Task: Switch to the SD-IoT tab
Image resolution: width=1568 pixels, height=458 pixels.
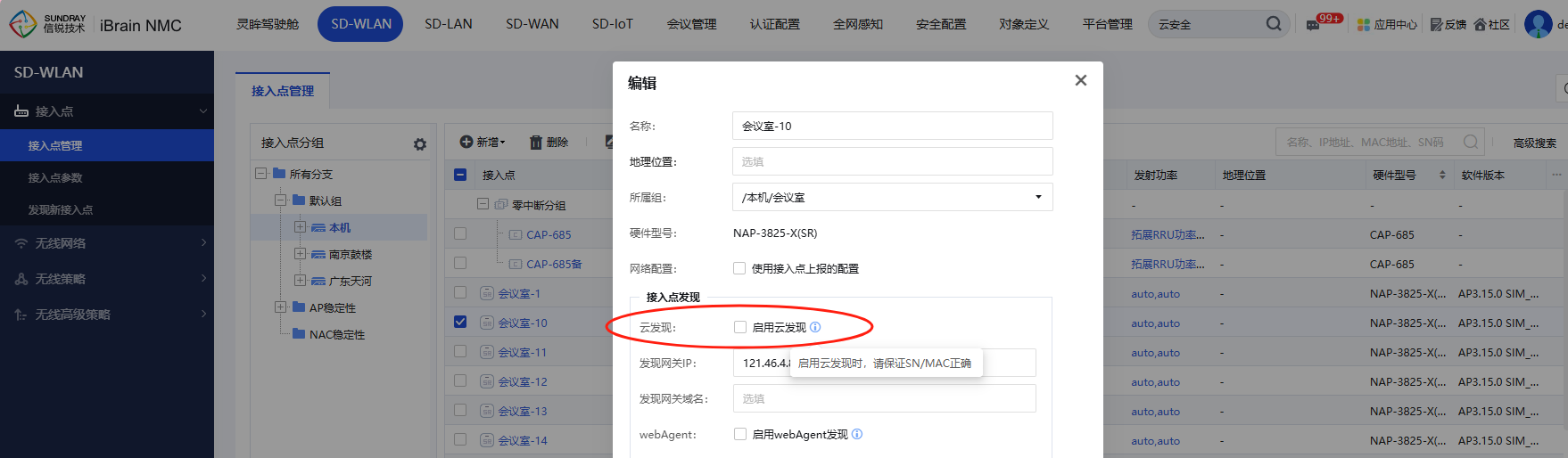Action: pos(613,24)
